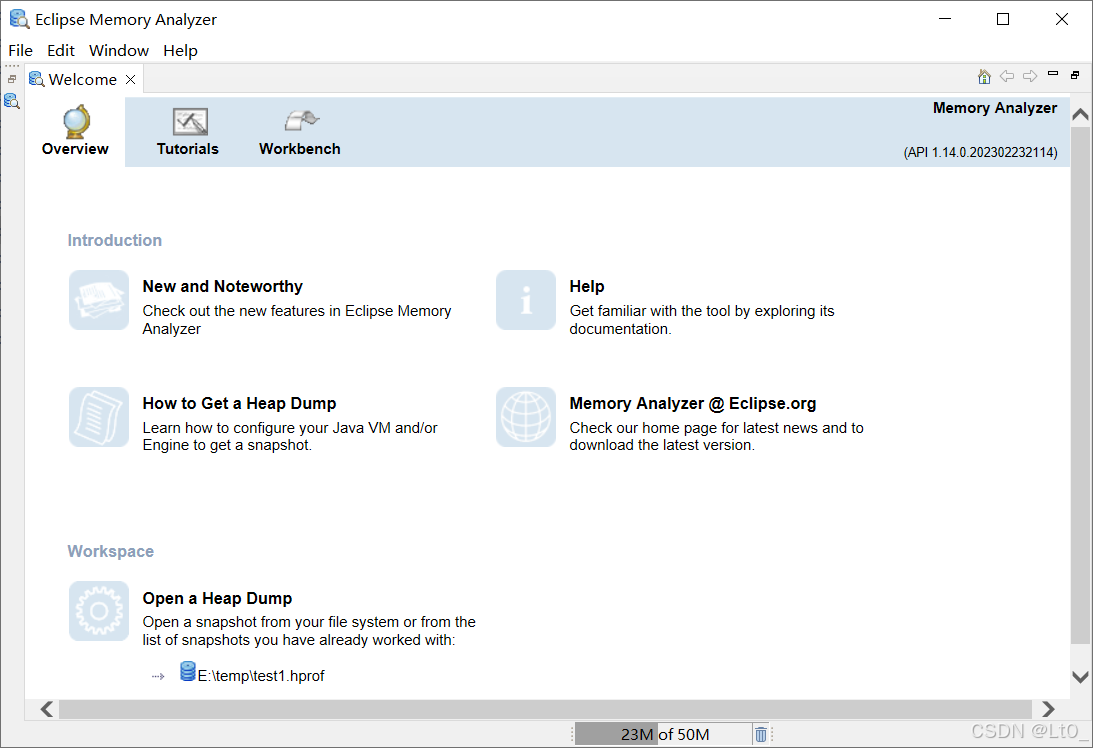
Task: Click the restore icon in left trim bar
Action: point(12,79)
